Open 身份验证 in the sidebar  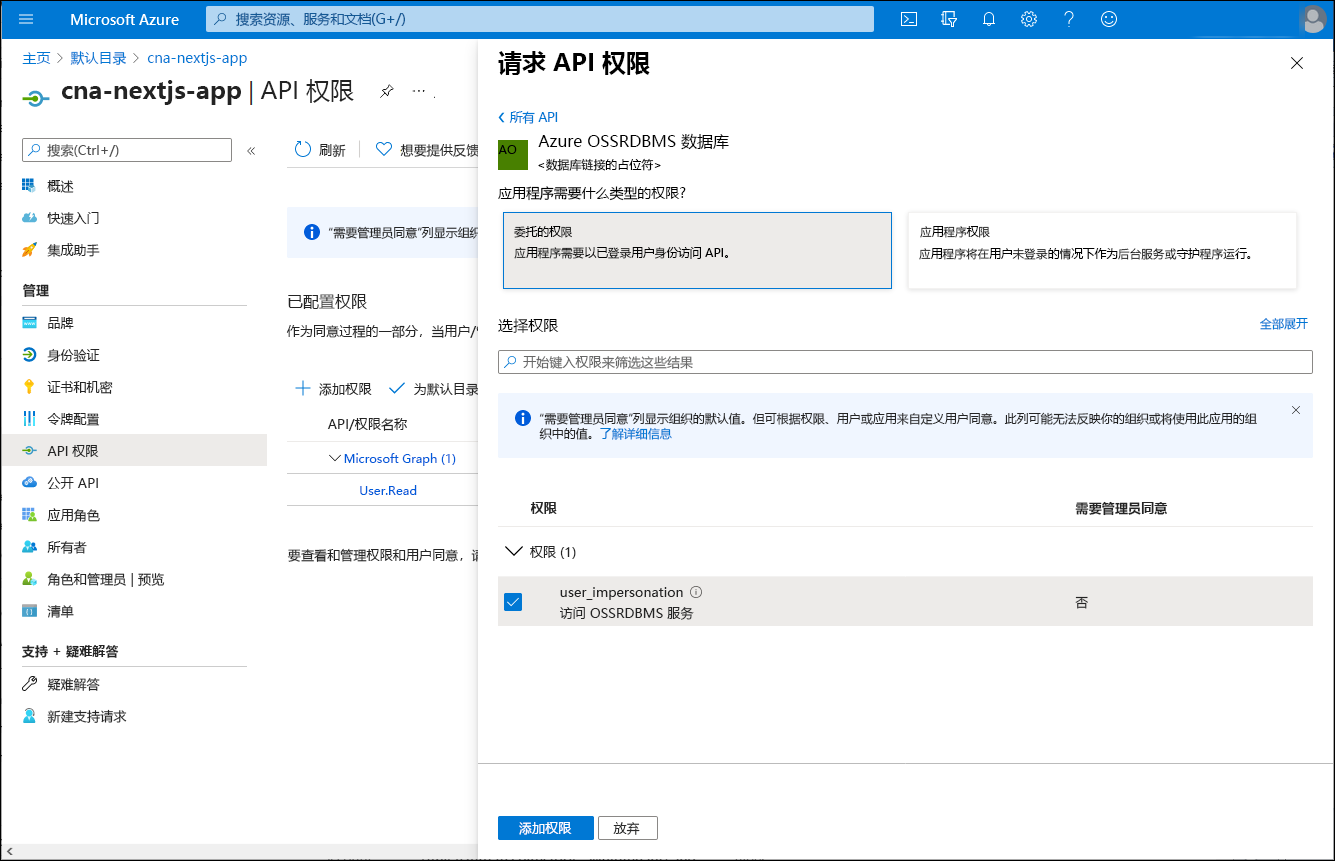point(73,355)
